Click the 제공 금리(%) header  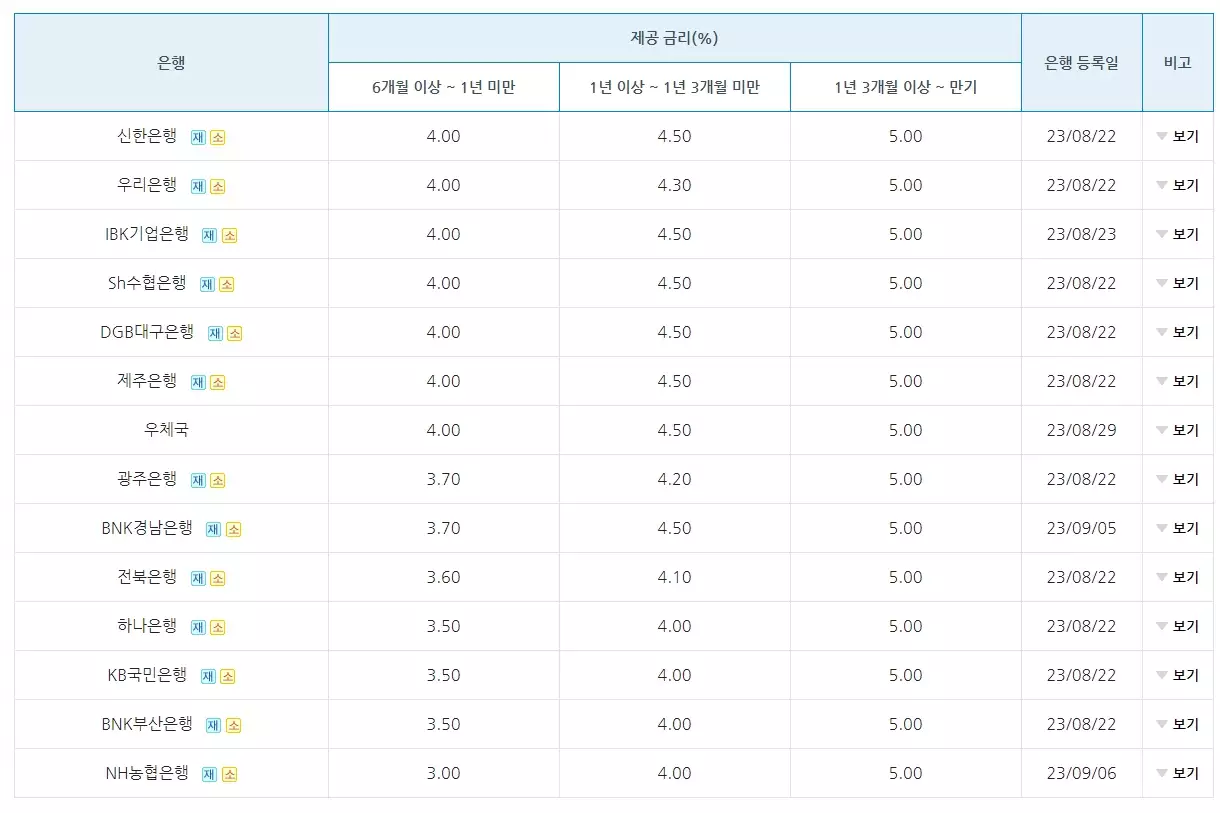(675, 38)
